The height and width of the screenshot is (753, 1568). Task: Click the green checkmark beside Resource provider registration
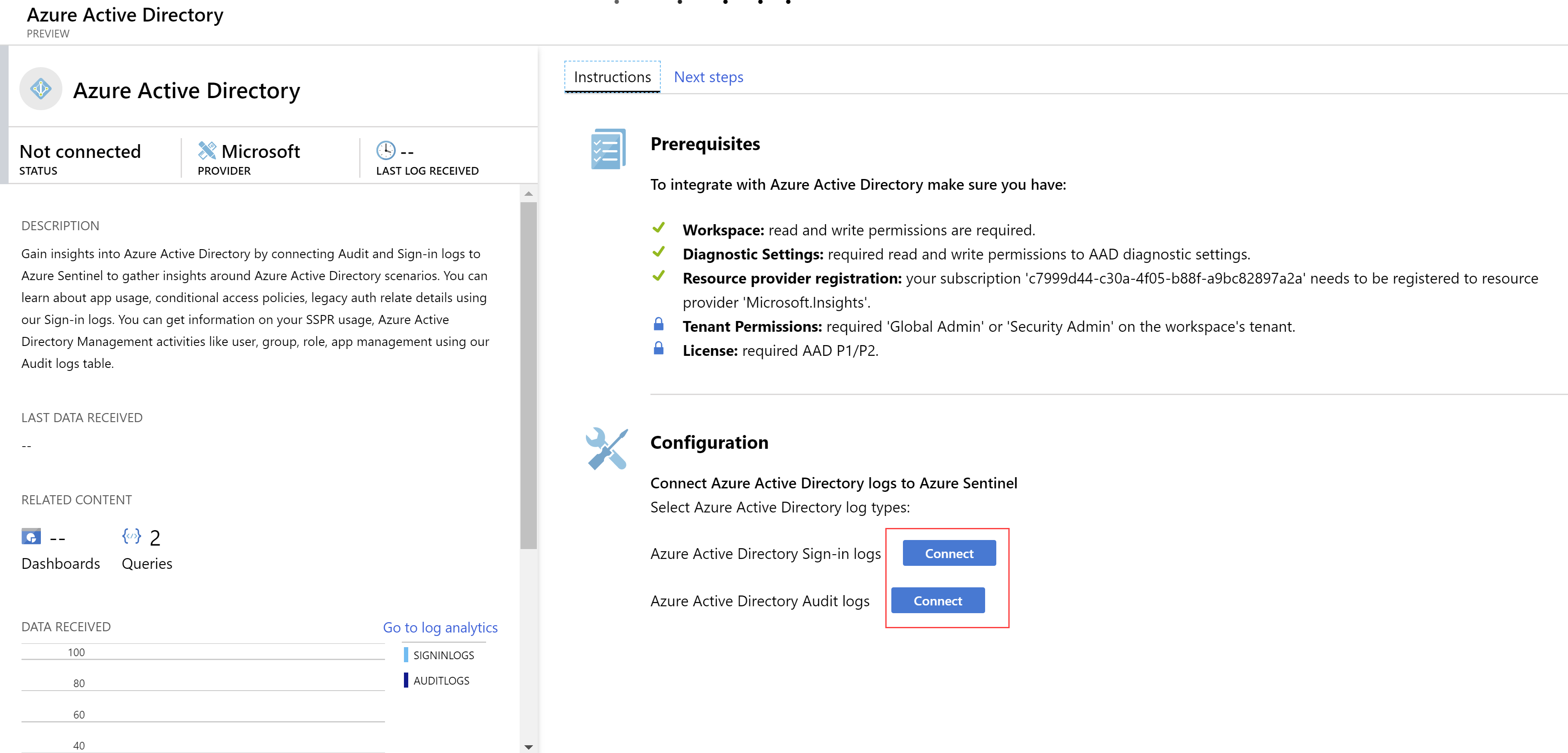[x=659, y=276]
